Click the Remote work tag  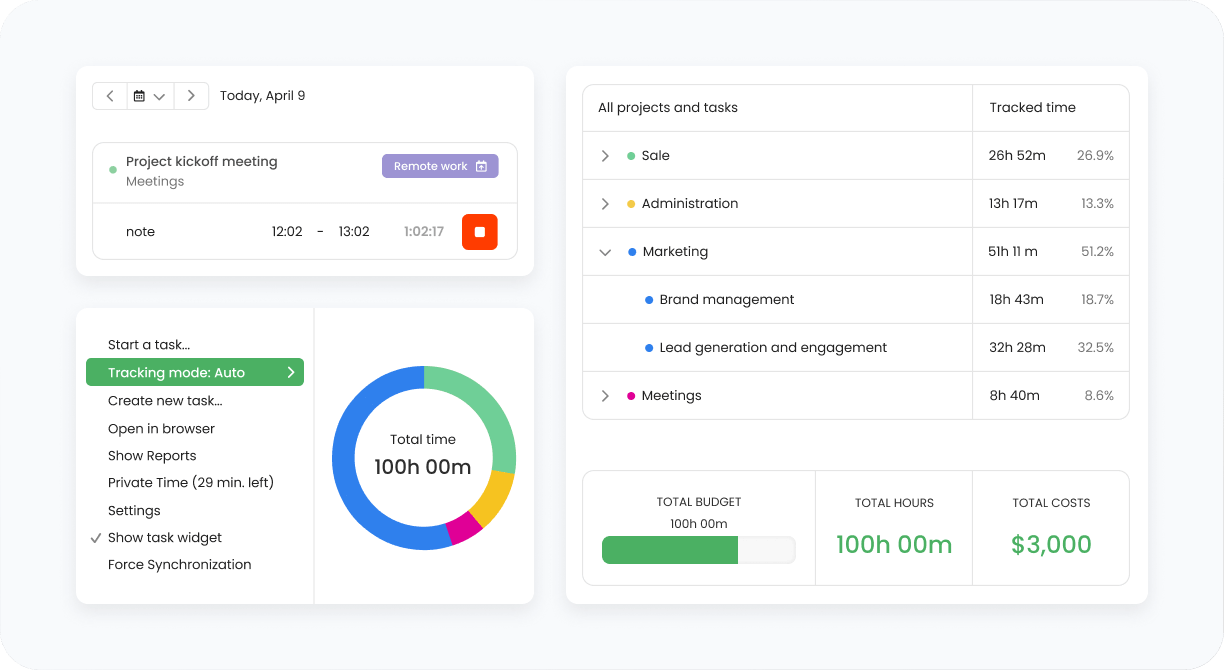click(x=440, y=166)
